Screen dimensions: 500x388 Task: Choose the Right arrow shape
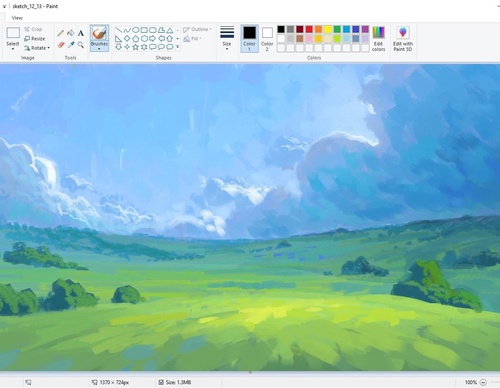coord(153,39)
